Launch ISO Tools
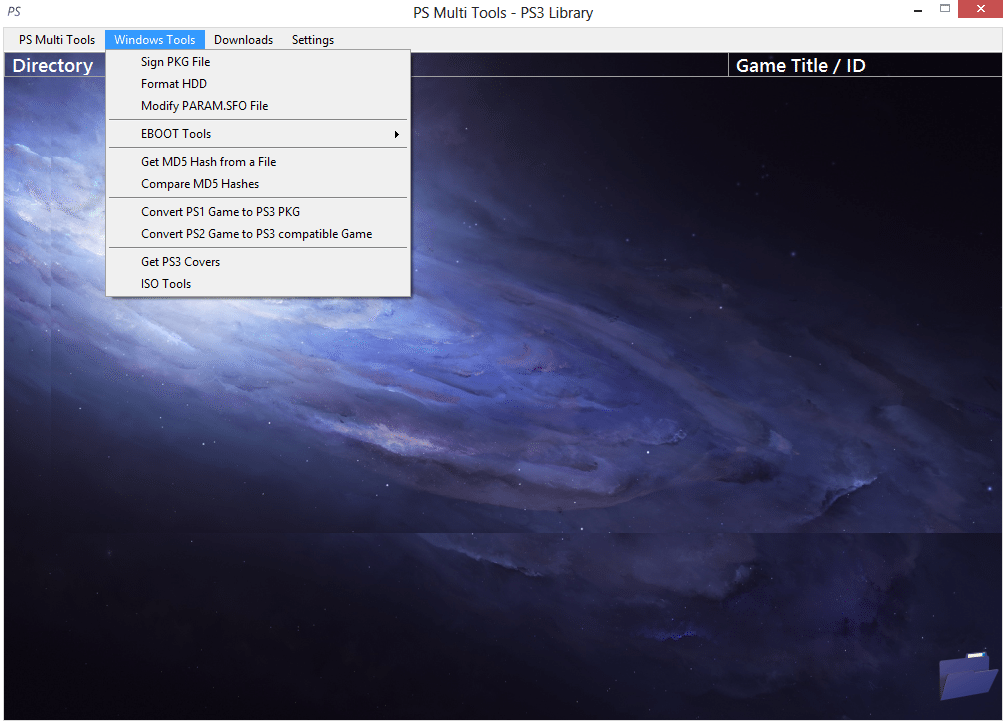The image size is (1006, 721). pos(166,284)
